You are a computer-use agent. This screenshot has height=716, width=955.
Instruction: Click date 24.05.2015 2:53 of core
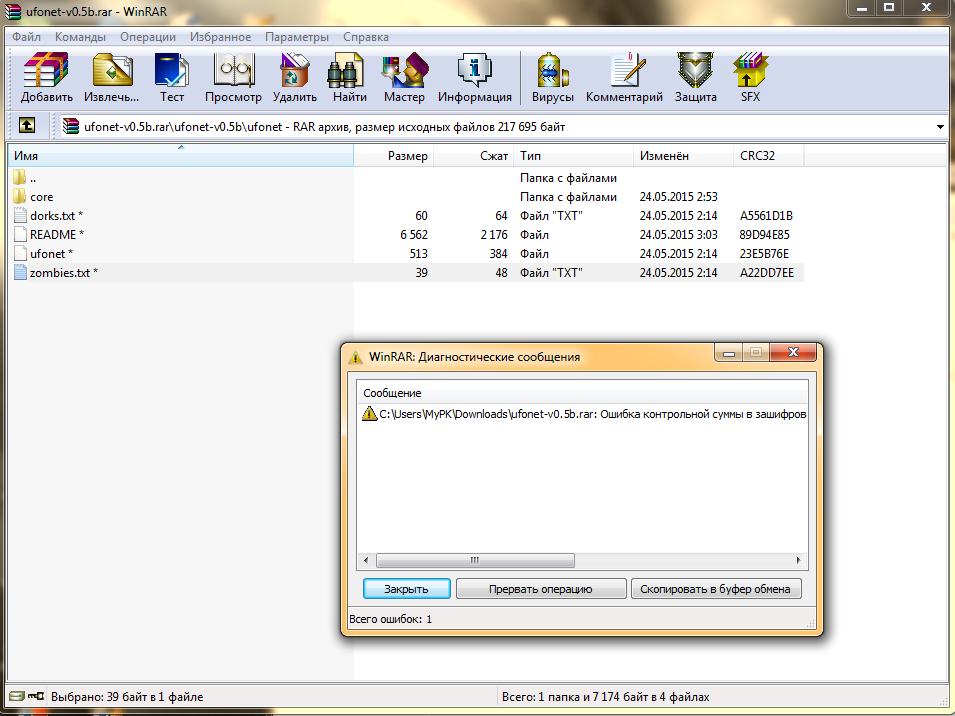pos(678,197)
